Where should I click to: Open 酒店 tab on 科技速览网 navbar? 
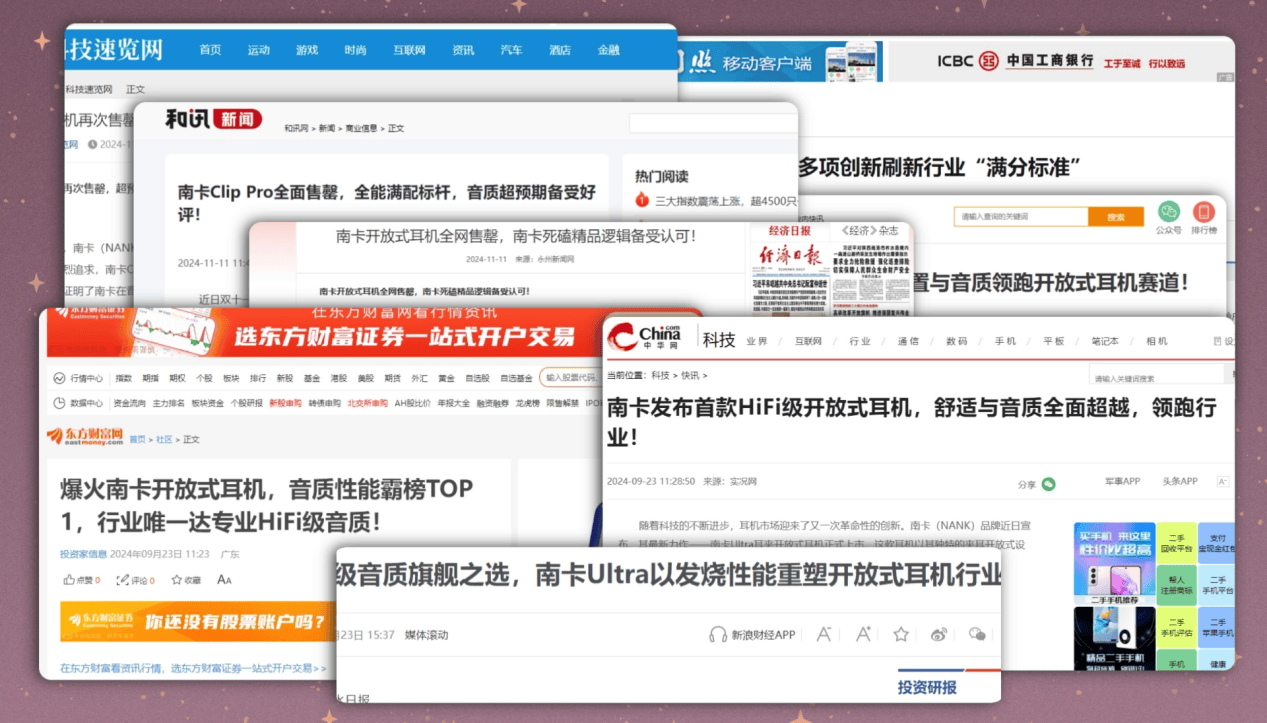[x=560, y=50]
